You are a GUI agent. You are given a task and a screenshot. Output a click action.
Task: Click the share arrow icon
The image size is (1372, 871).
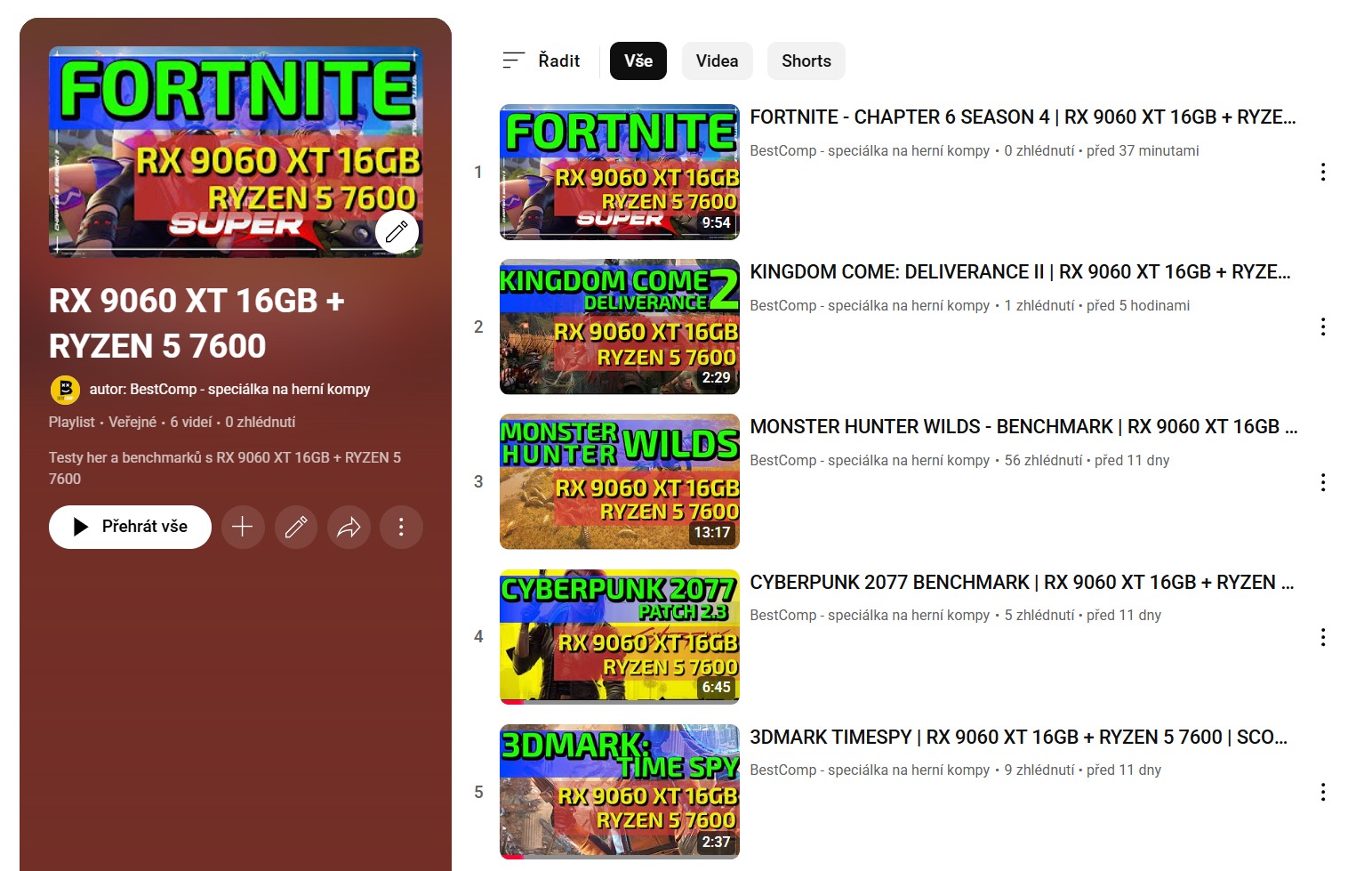349,527
